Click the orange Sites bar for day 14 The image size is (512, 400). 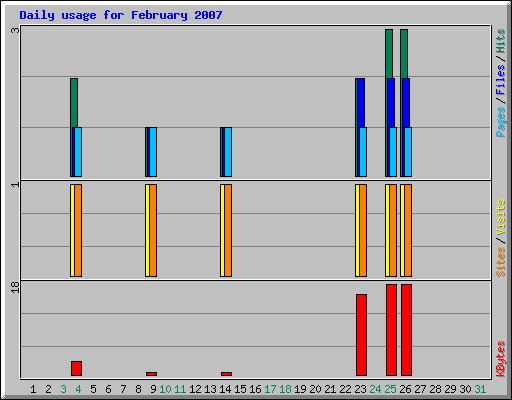coord(228,230)
